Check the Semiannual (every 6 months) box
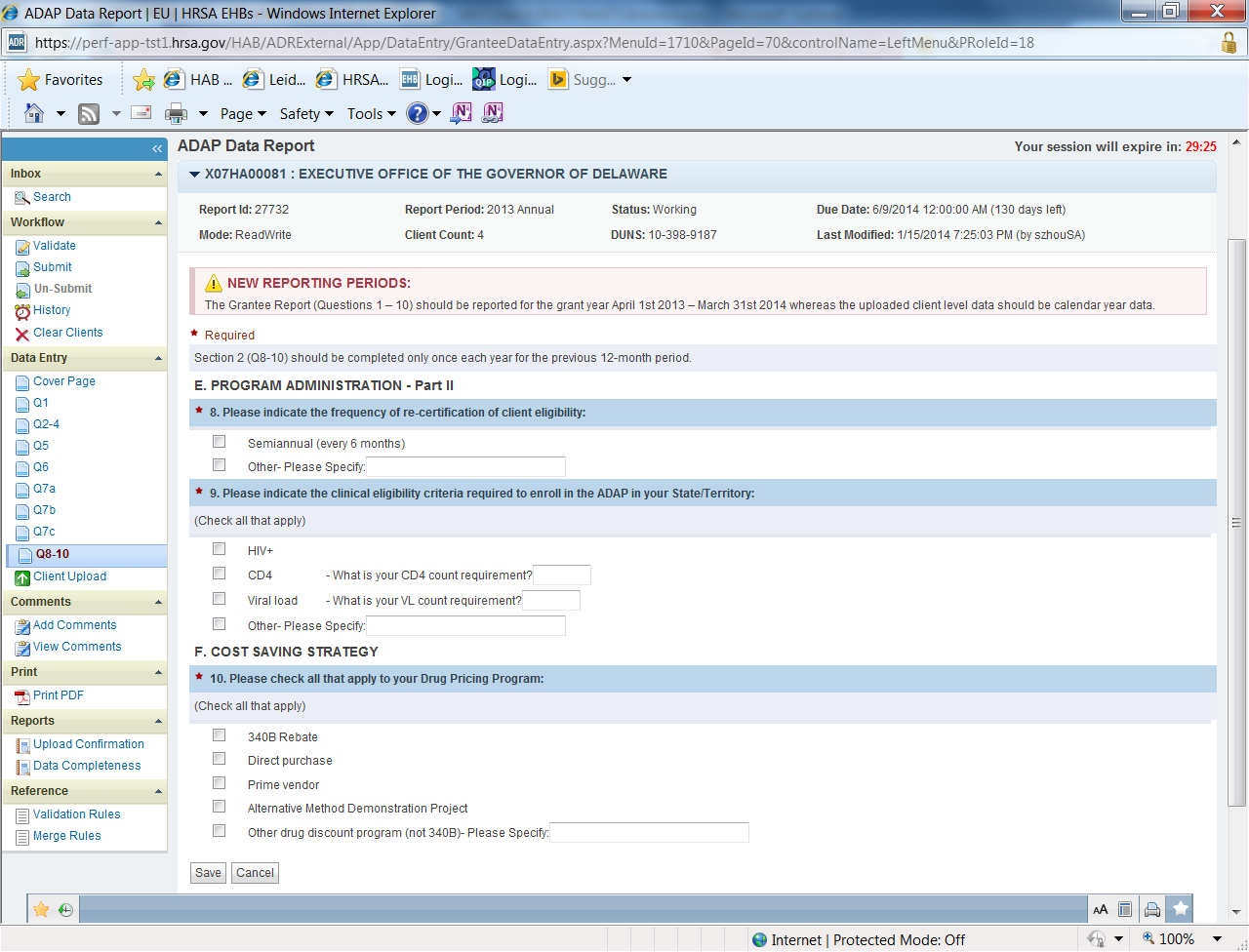1249x952 pixels. (x=220, y=442)
